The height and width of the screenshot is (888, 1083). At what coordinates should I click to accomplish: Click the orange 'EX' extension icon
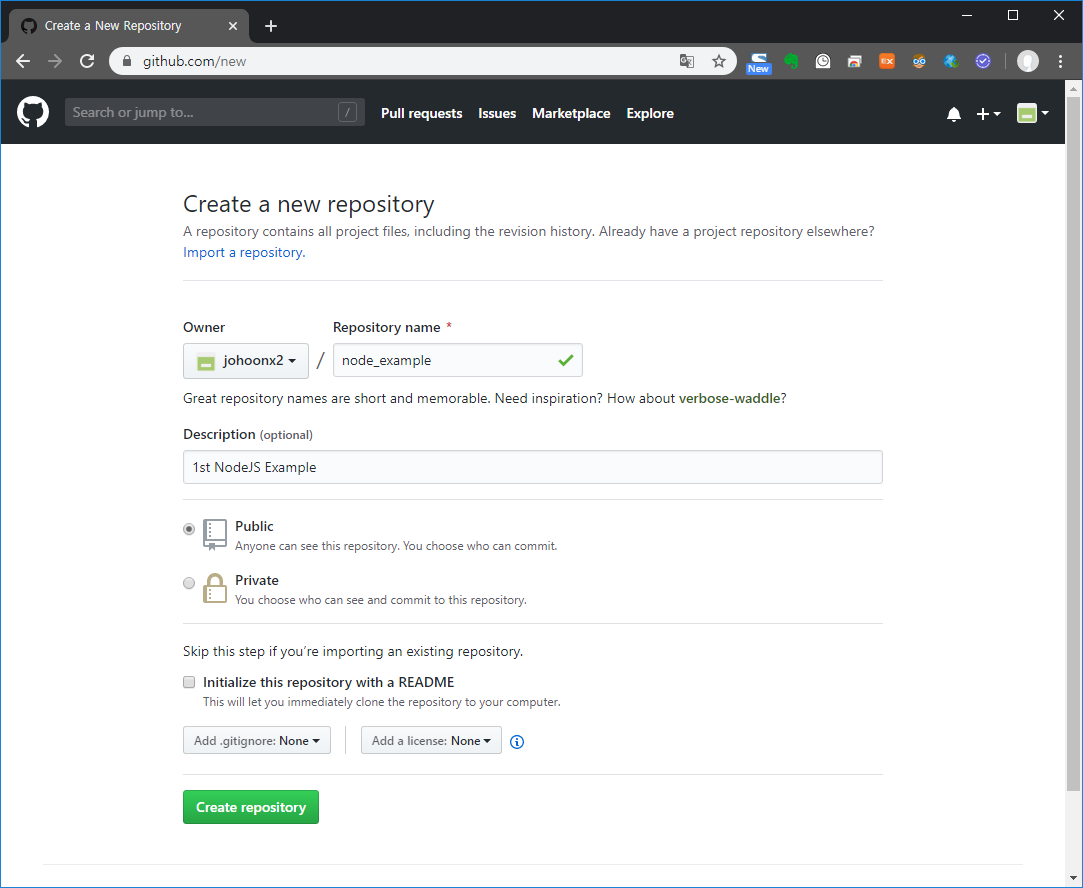click(887, 61)
